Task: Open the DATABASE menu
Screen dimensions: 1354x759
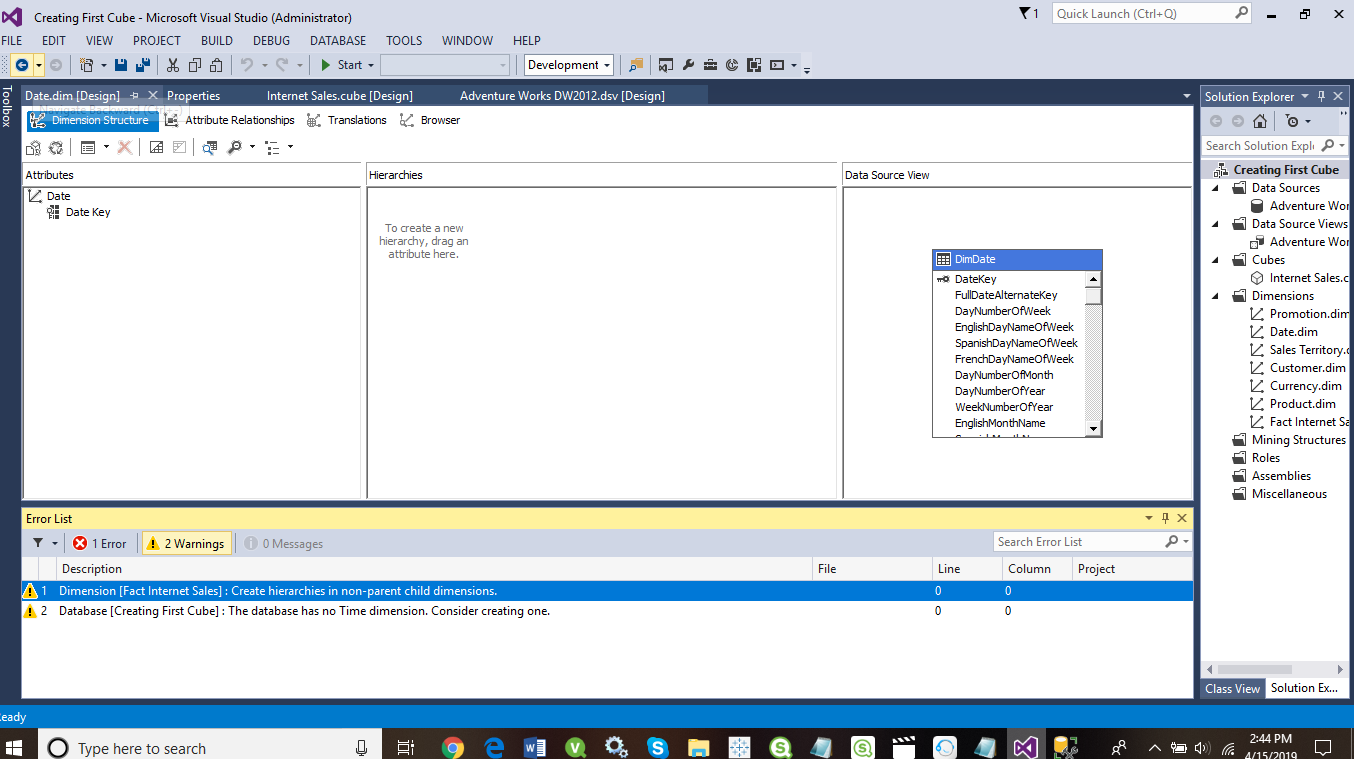Action: pyautogui.click(x=338, y=41)
